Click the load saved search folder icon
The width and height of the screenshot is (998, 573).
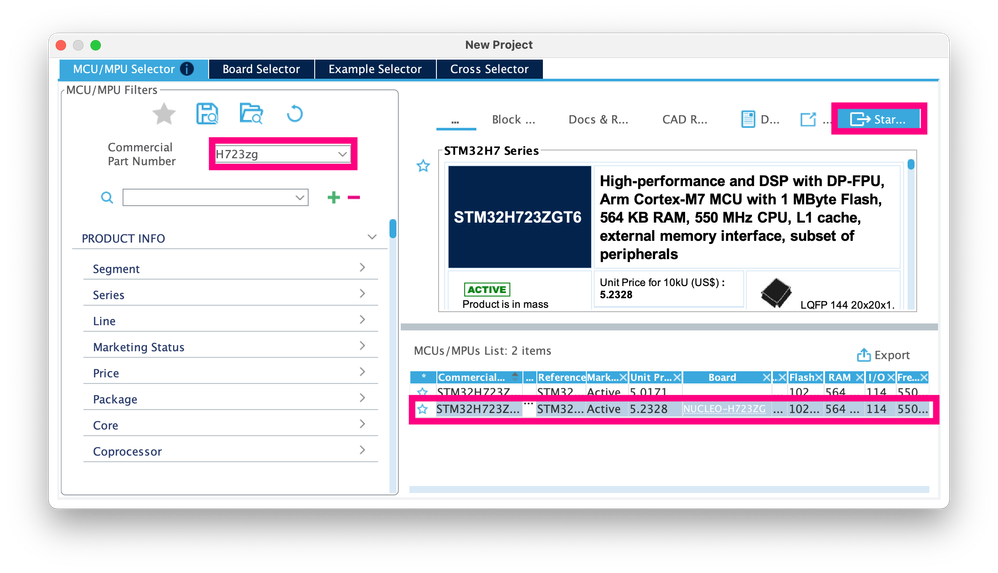click(251, 113)
